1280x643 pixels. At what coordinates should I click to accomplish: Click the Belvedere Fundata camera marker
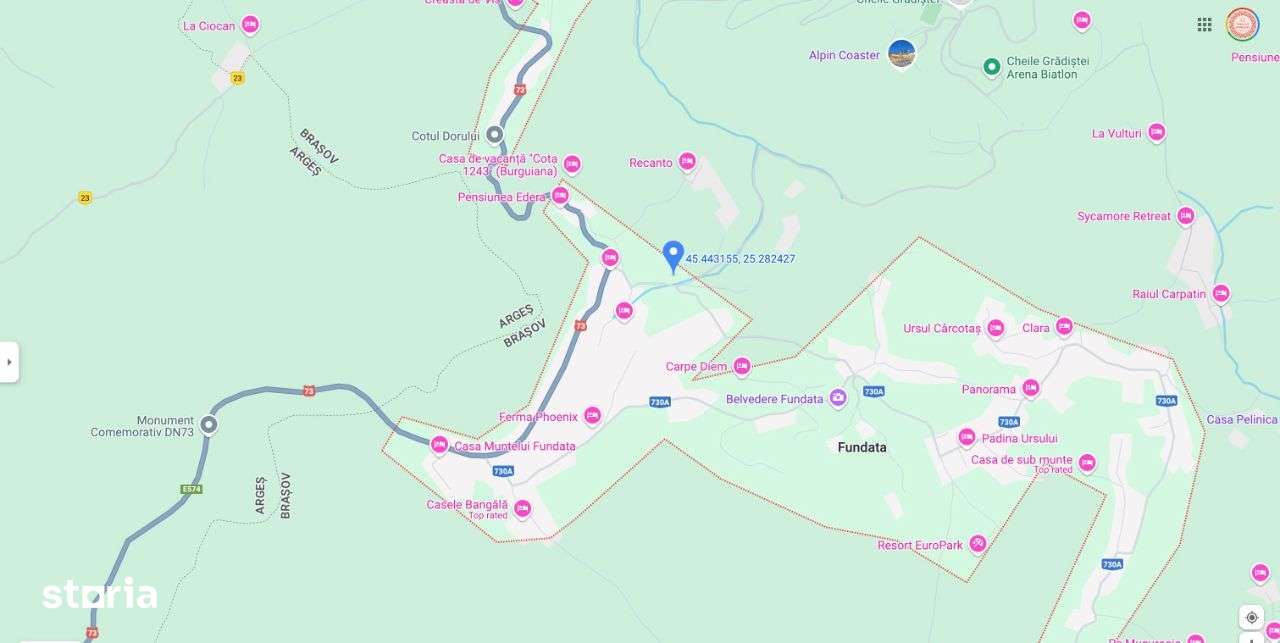coord(838,399)
